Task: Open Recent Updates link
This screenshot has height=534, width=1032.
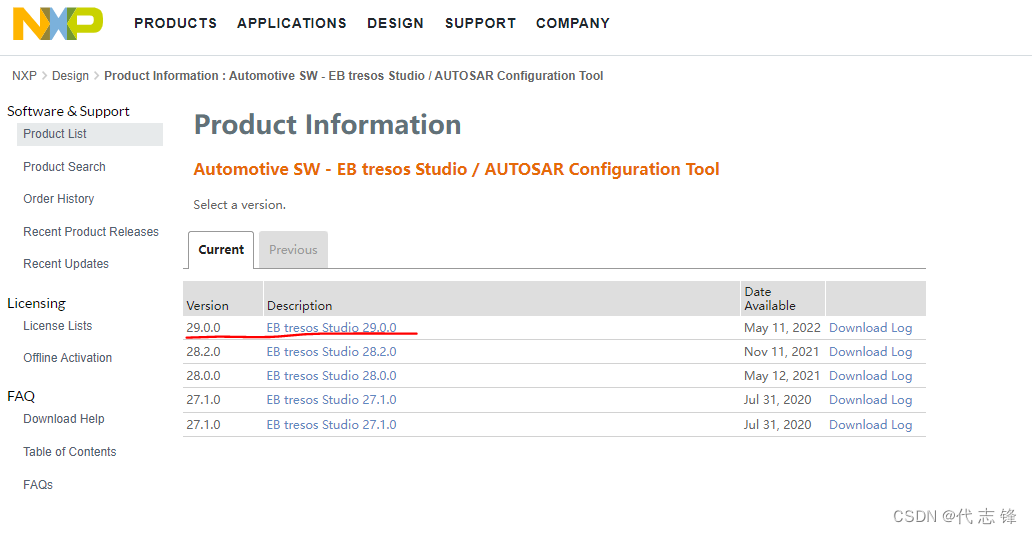Action: tap(66, 264)
